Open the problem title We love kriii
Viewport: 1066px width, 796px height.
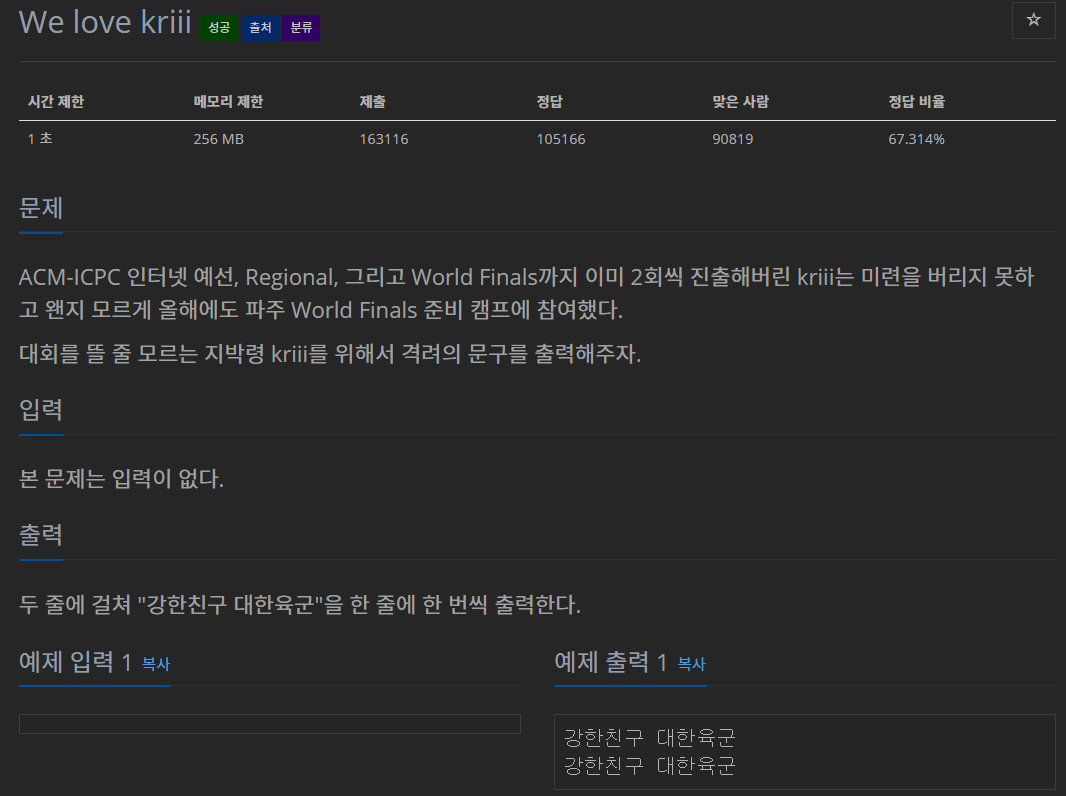[x=104, y=22]
